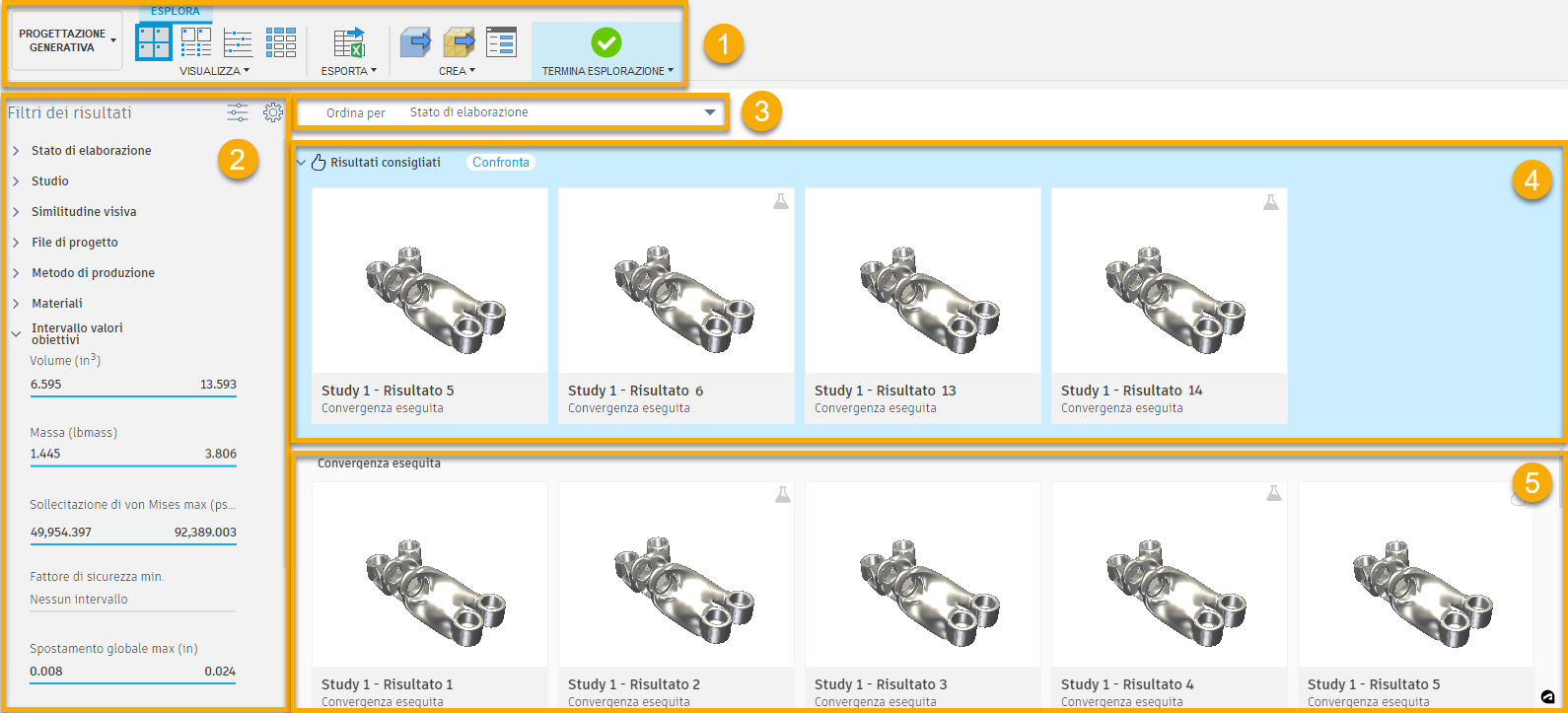Click 'Nessun intervallo' text under Fattore di sicurezza

[x=79, y=600]
